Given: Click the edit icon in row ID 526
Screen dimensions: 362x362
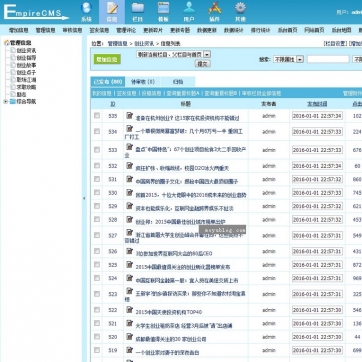Looking at the screenshot, I should point(130,251).
